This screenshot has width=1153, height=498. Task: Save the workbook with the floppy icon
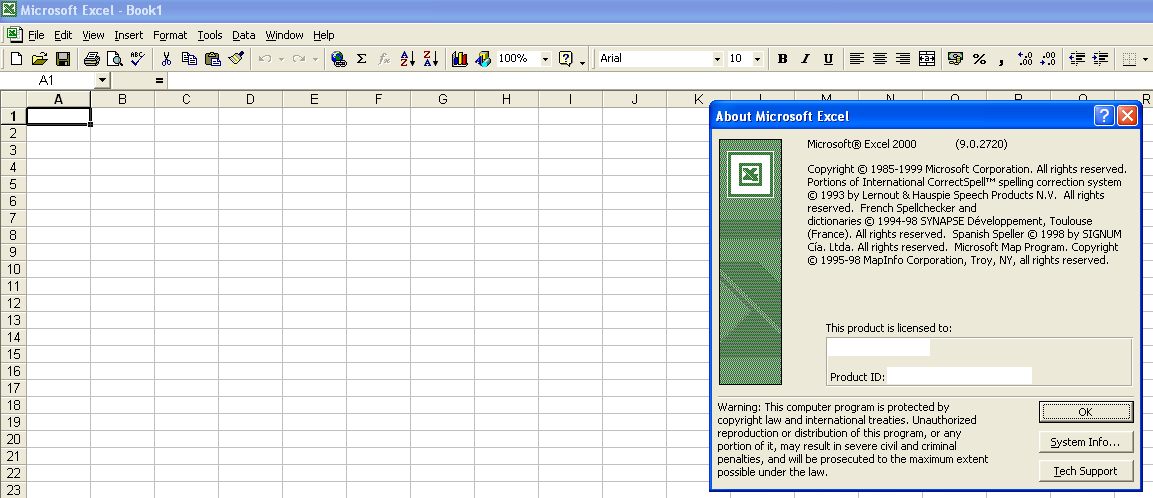(x=63, y=59)
